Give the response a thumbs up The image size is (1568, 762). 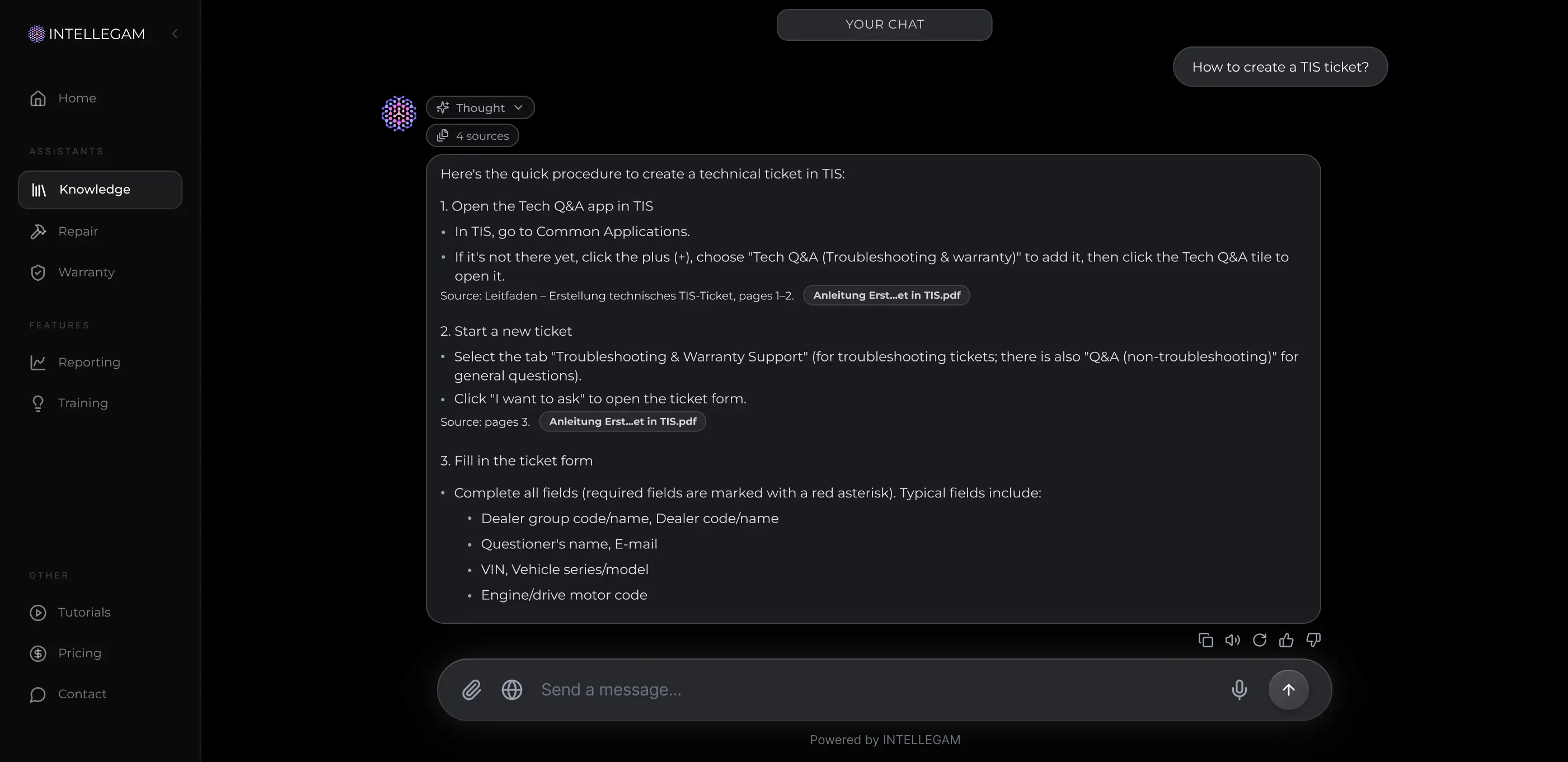[1286, 639]
